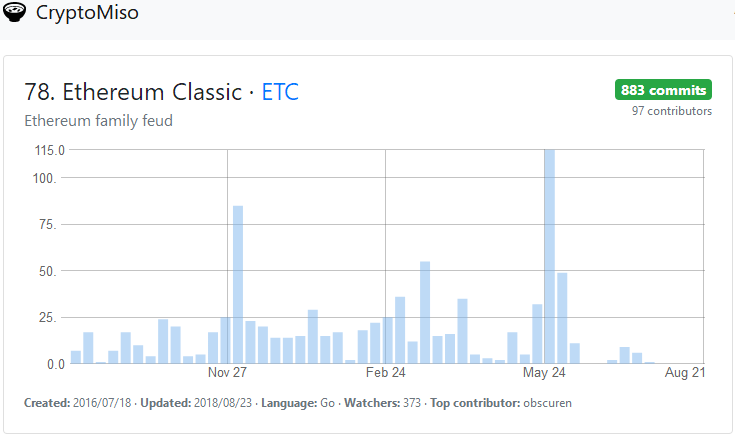Viewport: 735px width, 436px height.
Task: Click the tall bar right of Nov 27 line
Action: click(x=238, y=284)
